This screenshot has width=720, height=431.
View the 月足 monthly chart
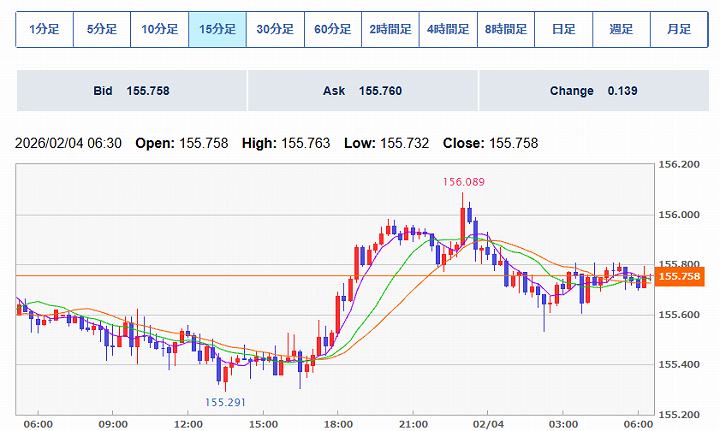[x=679, y=30]
